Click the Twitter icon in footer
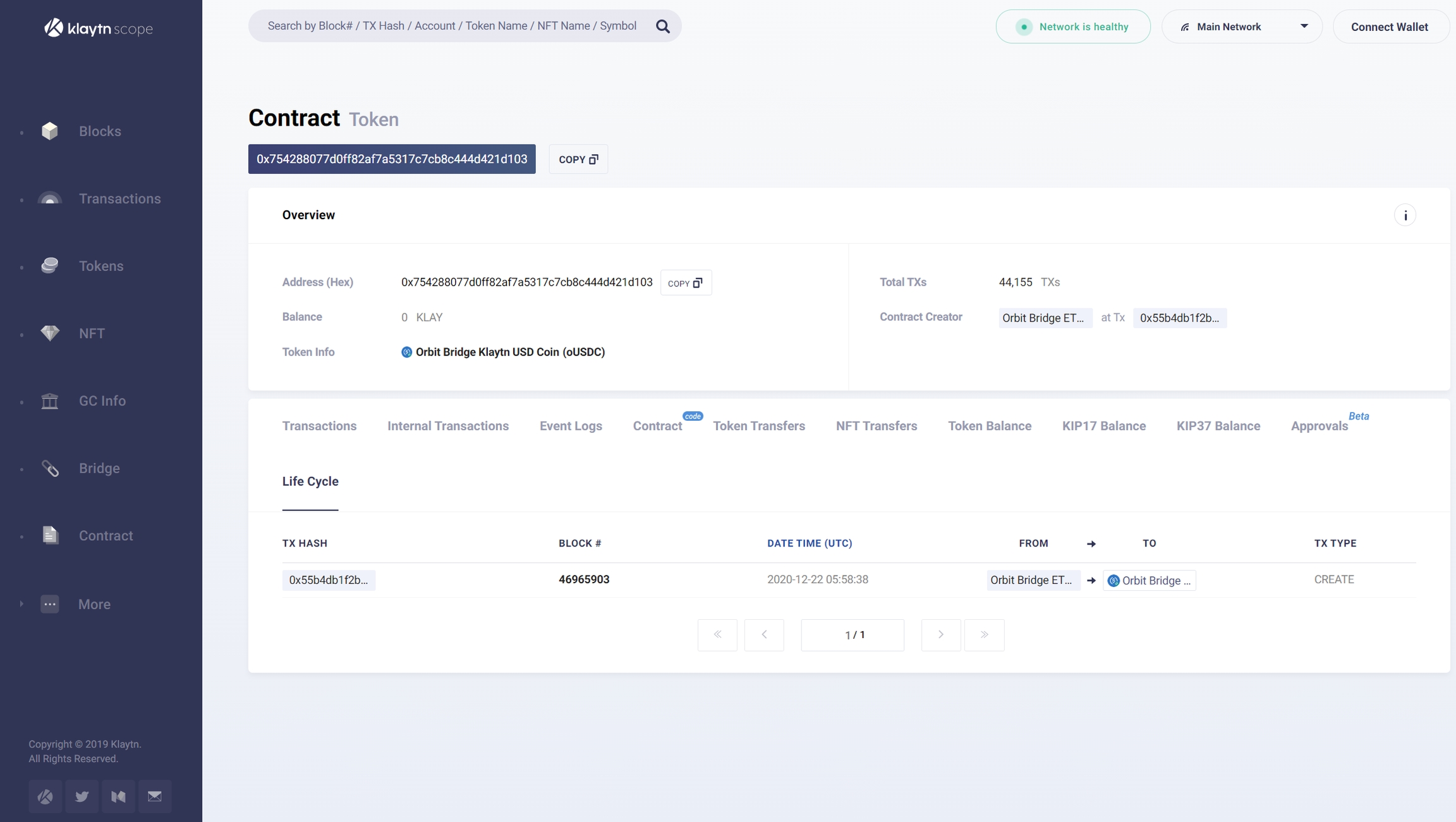The width and height of the screenshot is (1456, 822). tap(82, 796)
